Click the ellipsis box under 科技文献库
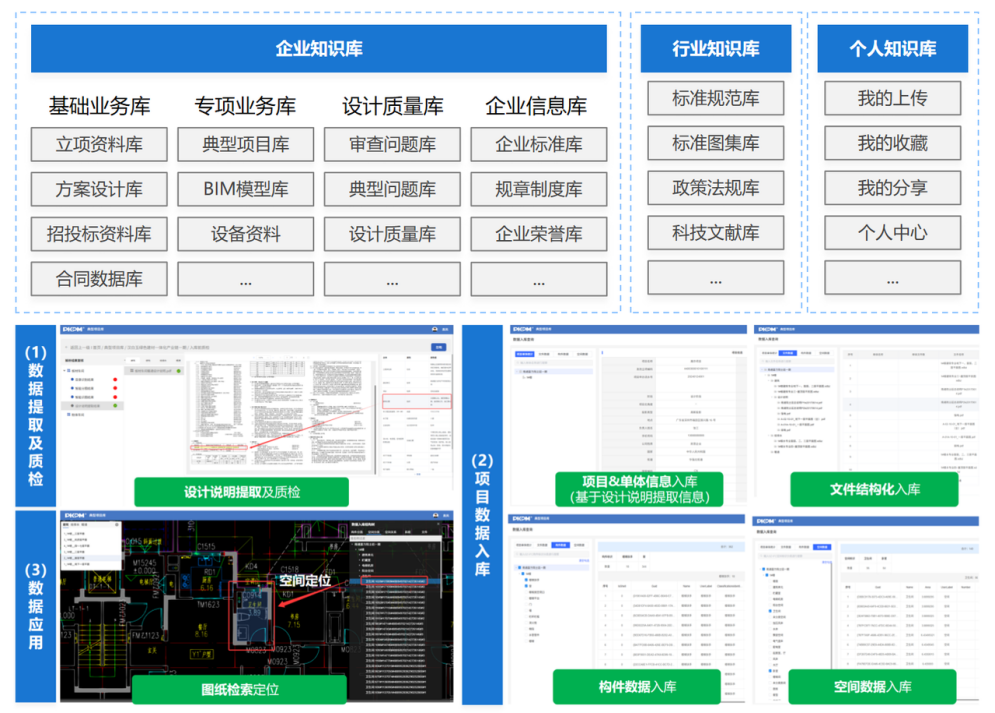Screen dimensions: 995x713 click(x=716, y=278)
